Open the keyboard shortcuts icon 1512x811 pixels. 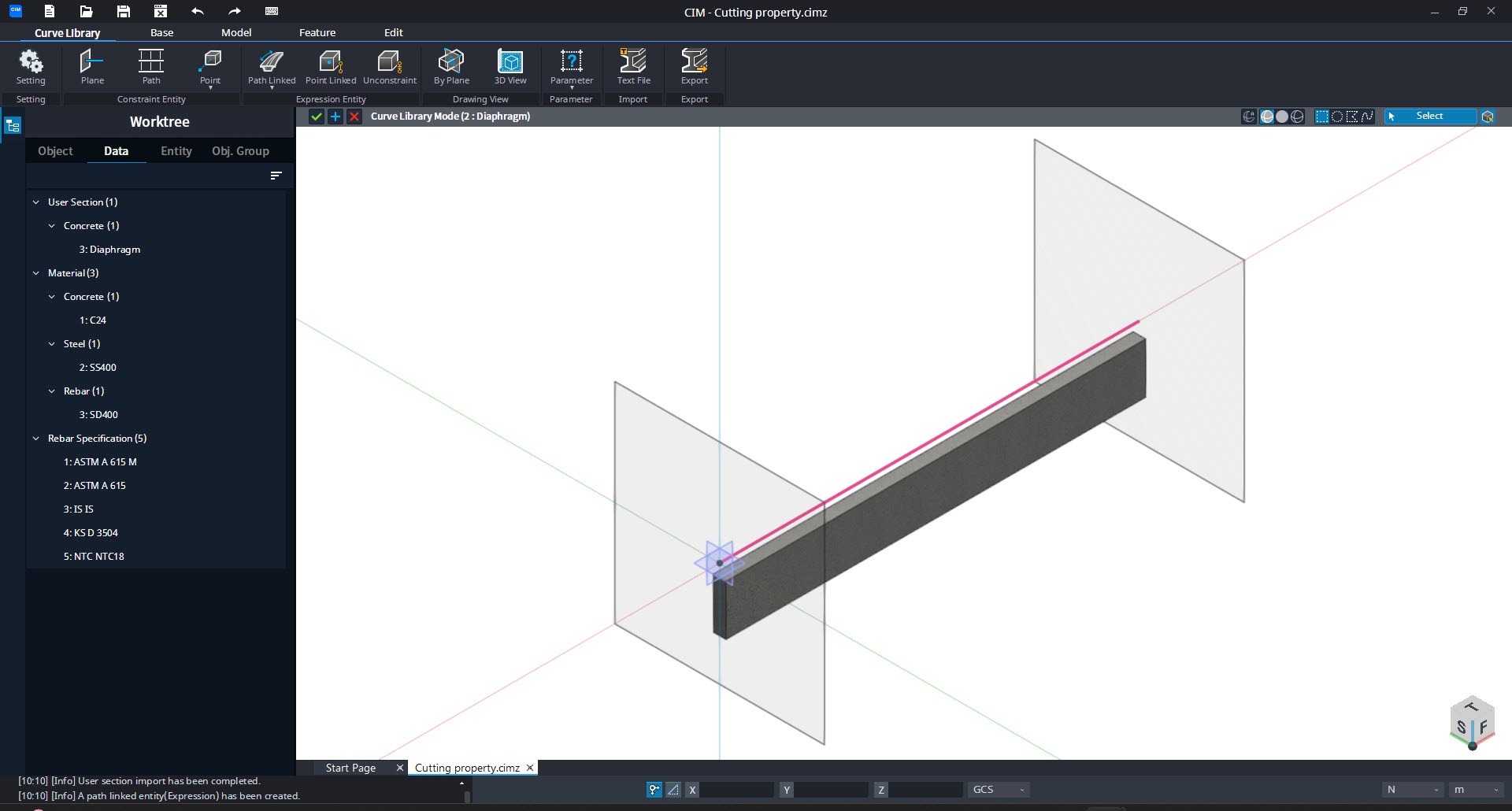click(x=272, y=11)
